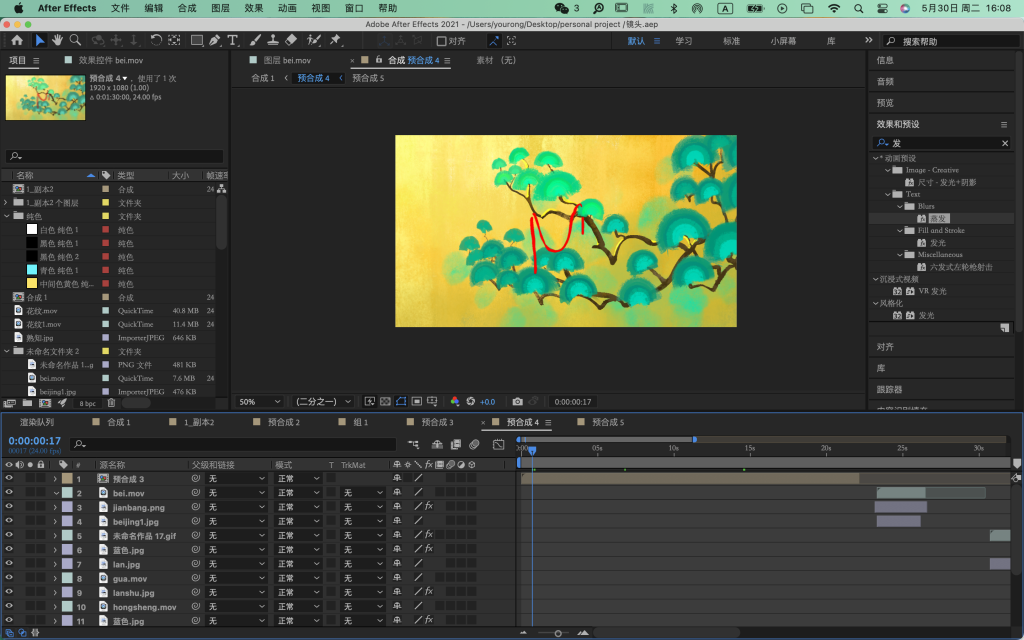Adjust the timeline zoom slider

(x=558, y=633)
